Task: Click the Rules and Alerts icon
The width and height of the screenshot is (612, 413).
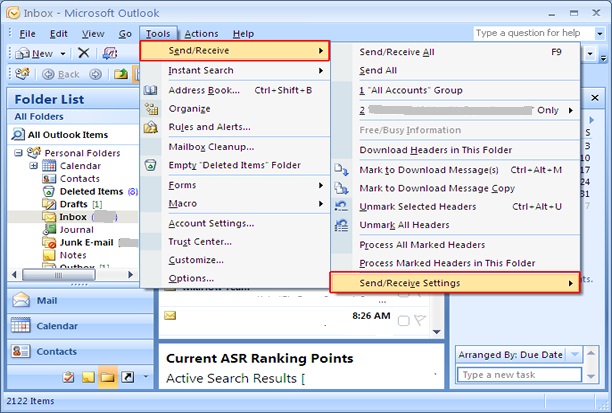Action: [151, 127]
